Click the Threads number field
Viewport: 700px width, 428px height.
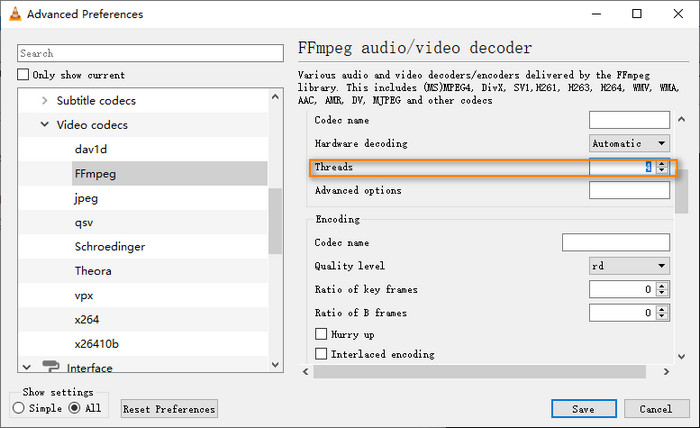point(623,167)
